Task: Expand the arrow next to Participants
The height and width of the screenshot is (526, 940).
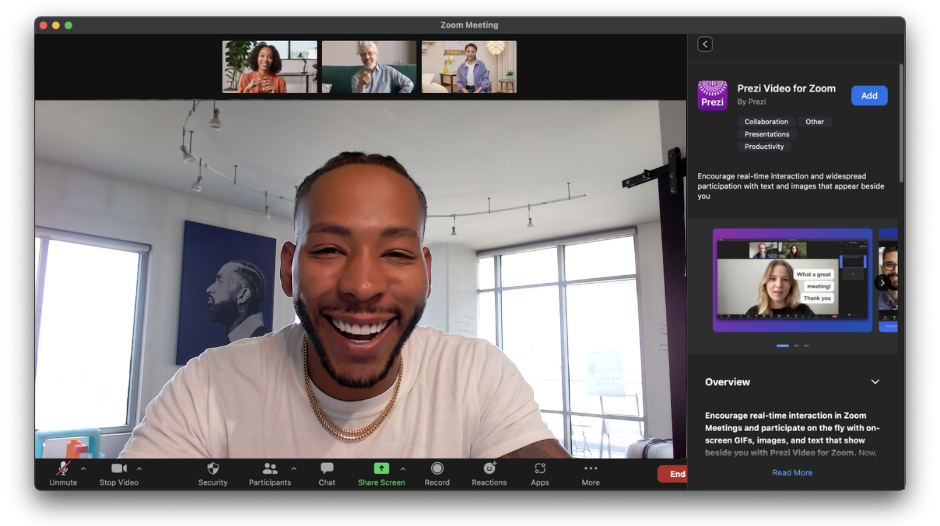Action: tap(294, 468)
